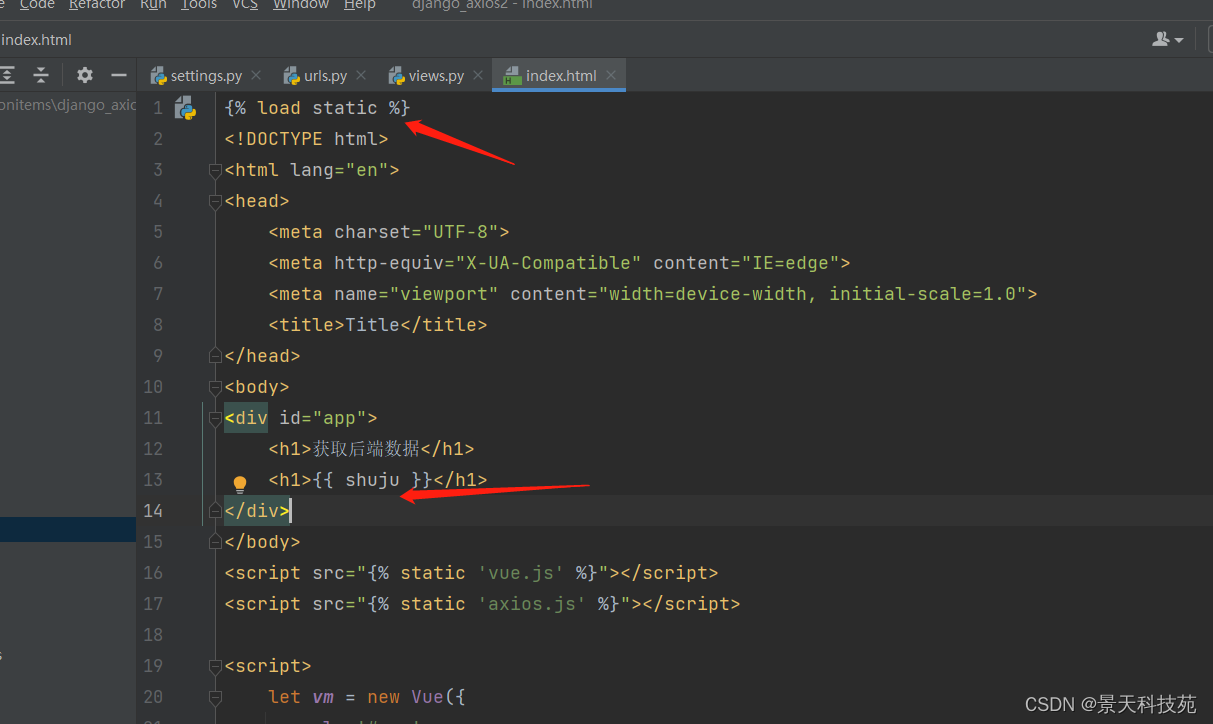Expand all items in Project panel
This screenshot has width=1213, height=724.
[8, 75]
